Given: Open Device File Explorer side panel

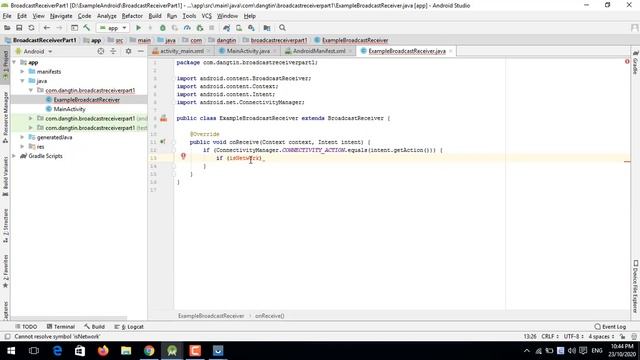Looking at the screenshot, I should (636, 287).
